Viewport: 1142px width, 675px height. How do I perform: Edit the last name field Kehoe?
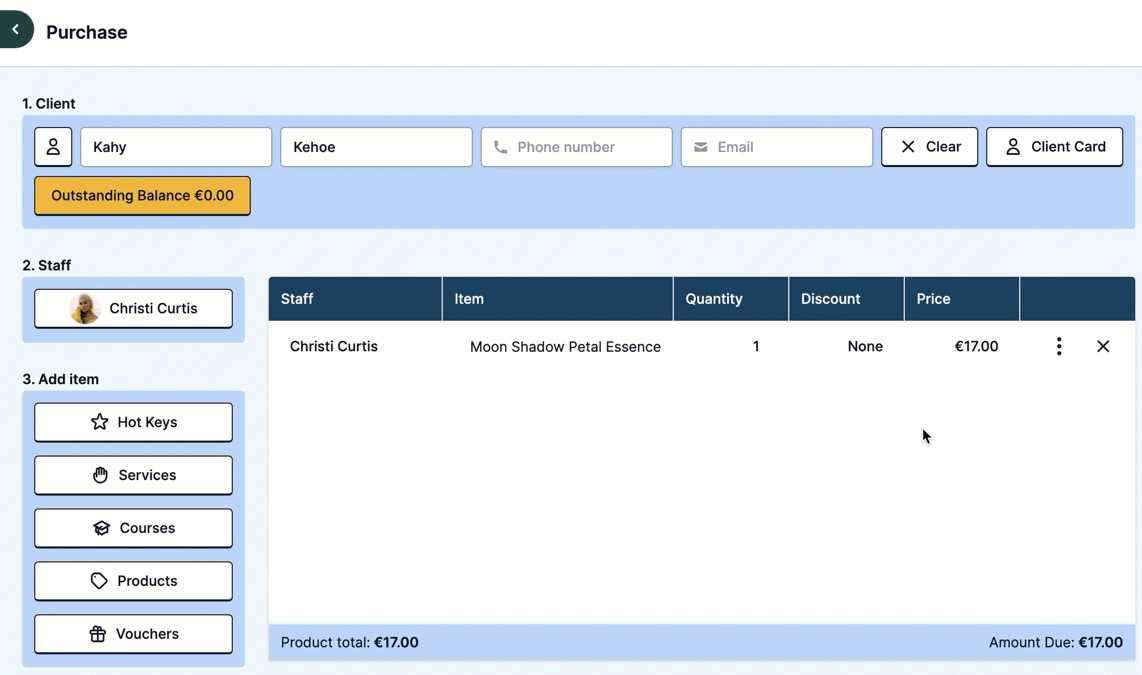tap(377, 147)
